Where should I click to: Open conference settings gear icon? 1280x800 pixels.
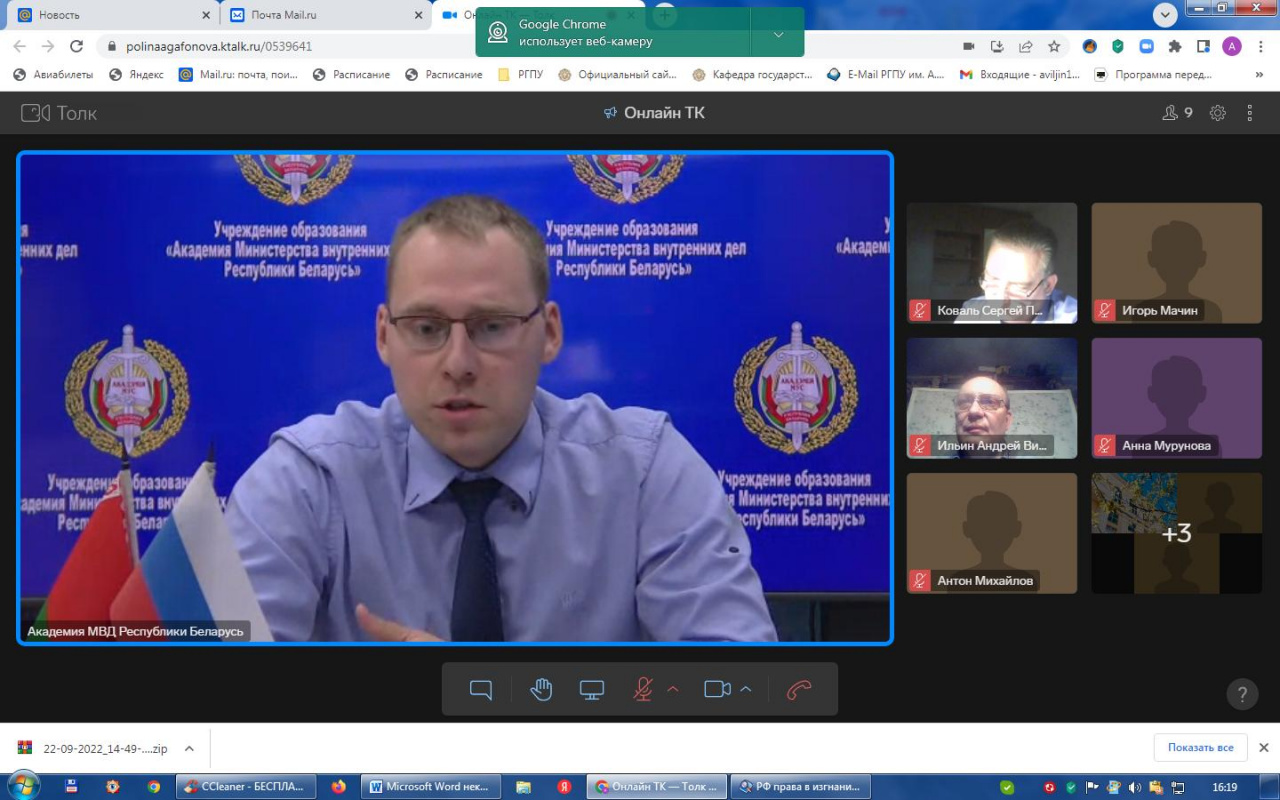click(1217, 113)
